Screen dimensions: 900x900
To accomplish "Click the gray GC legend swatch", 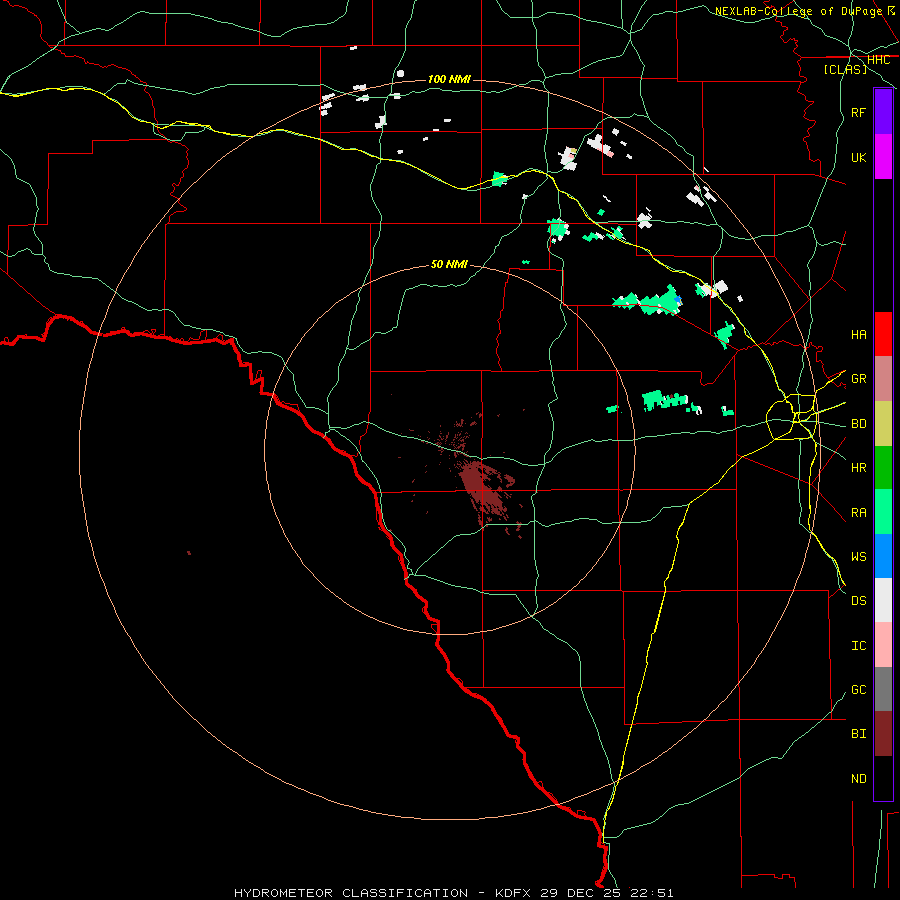I will click(x=883, y=689).
